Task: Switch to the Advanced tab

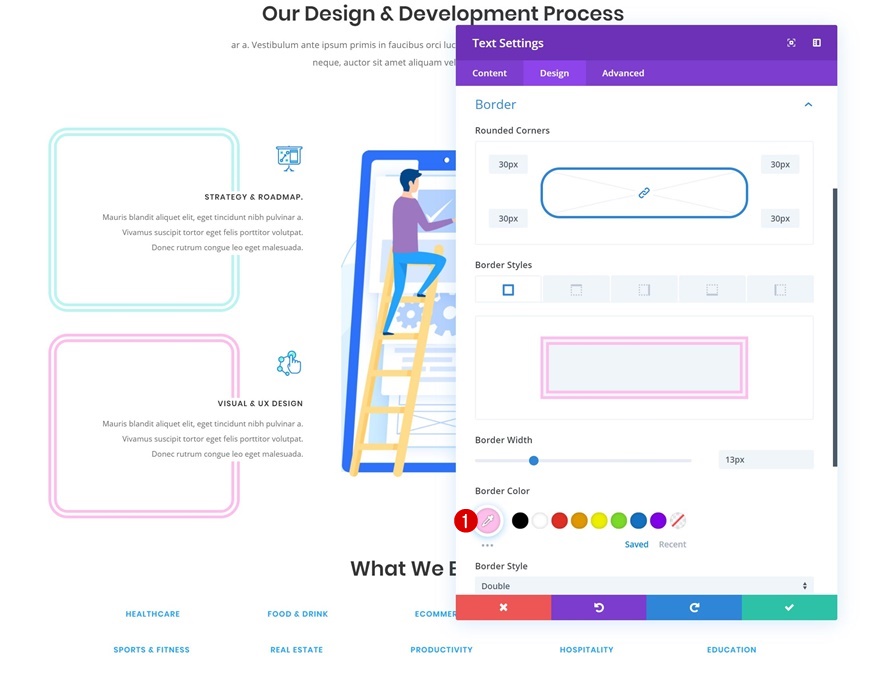Action: (623, 73)
